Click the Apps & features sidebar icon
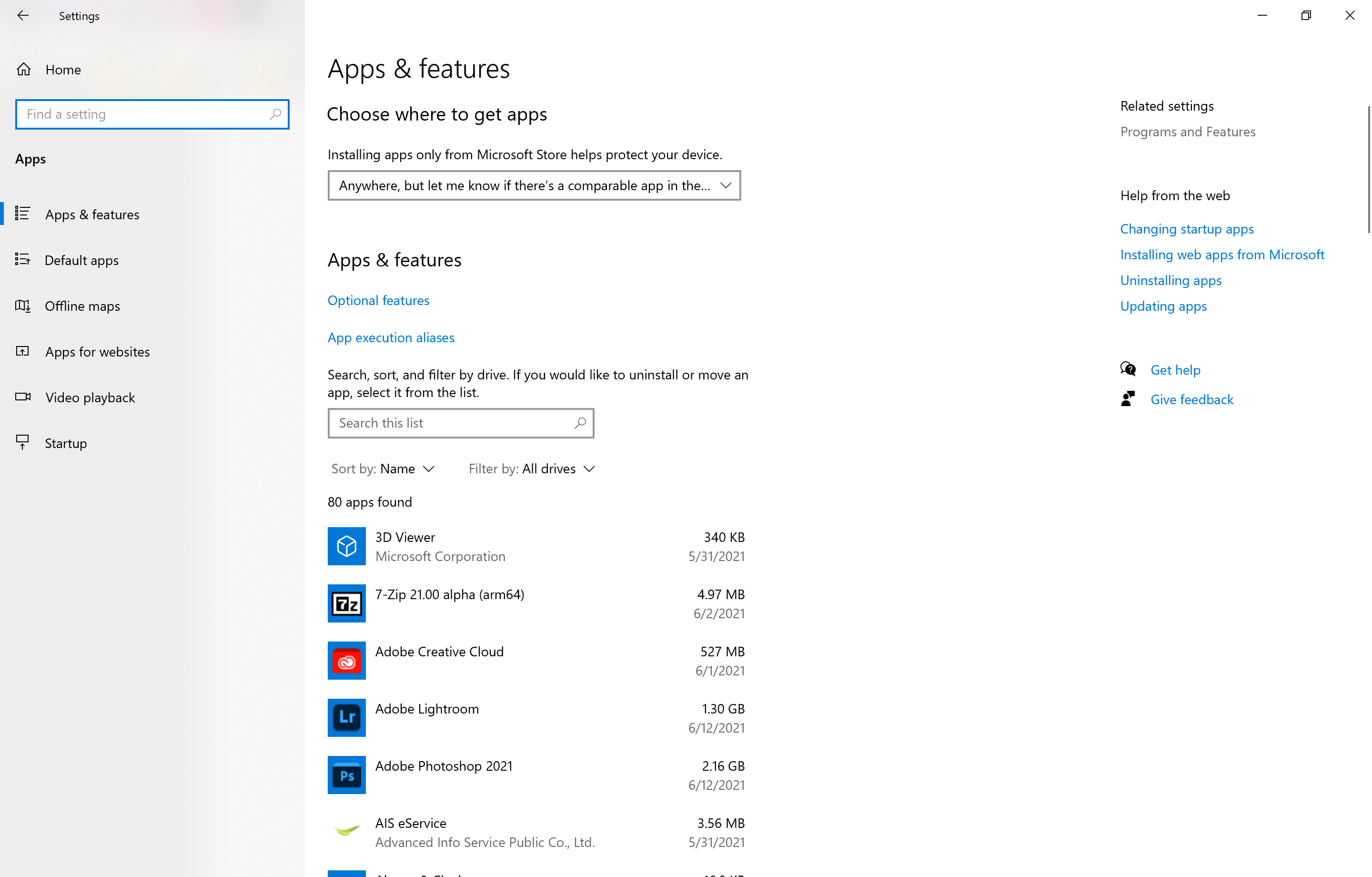Viewport: 1372px width, 877px height. click(x=22, y=214)
